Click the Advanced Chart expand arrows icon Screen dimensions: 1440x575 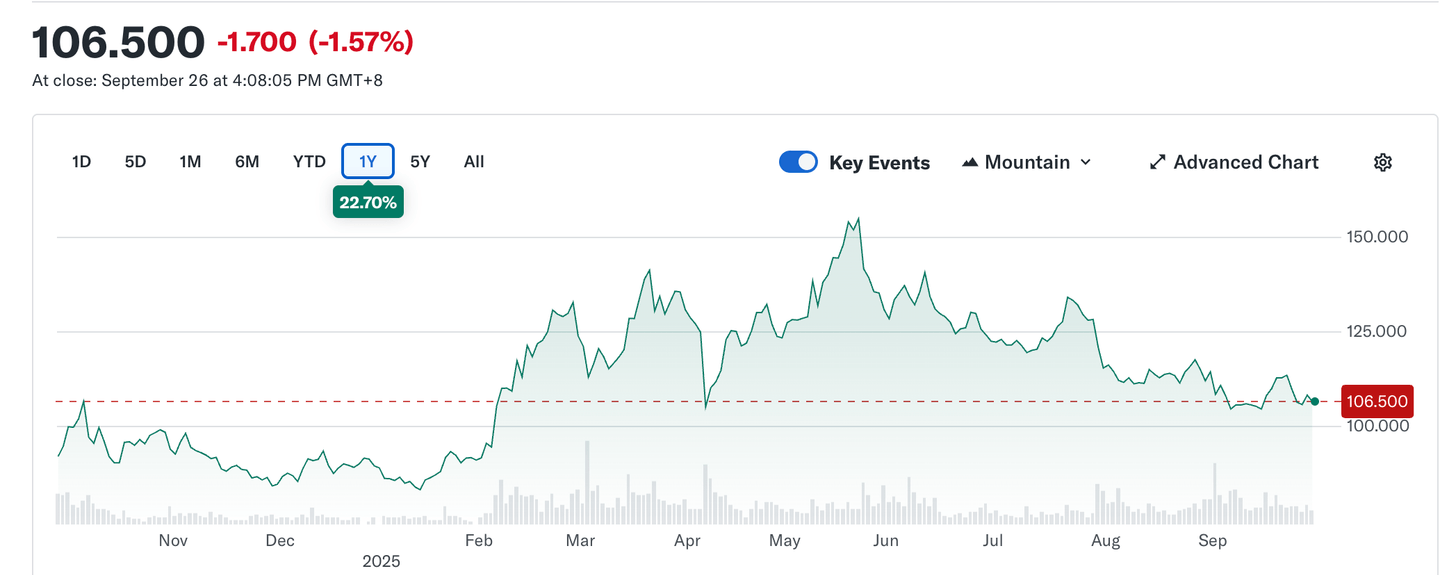[x=1157, y=162]
